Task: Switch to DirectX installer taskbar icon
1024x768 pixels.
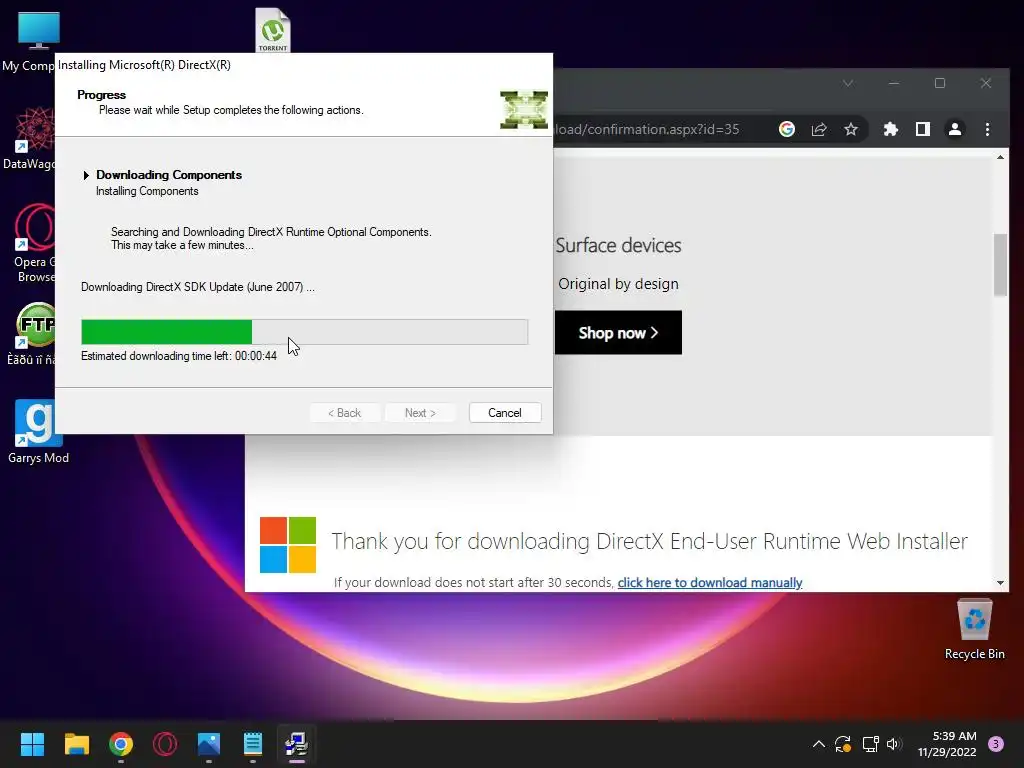Action: [x=296, y=744]
